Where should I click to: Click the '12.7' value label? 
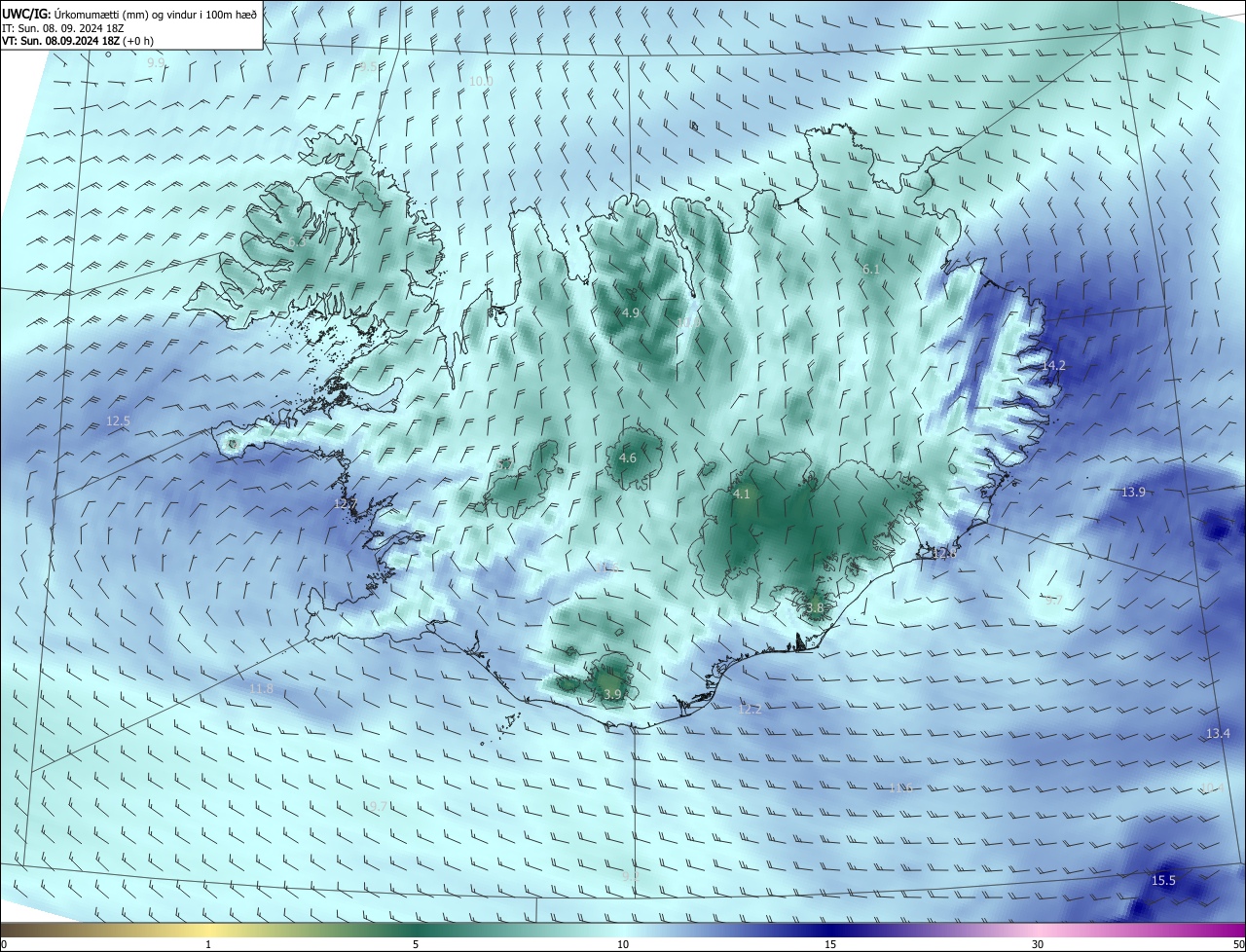pos(346,504)
